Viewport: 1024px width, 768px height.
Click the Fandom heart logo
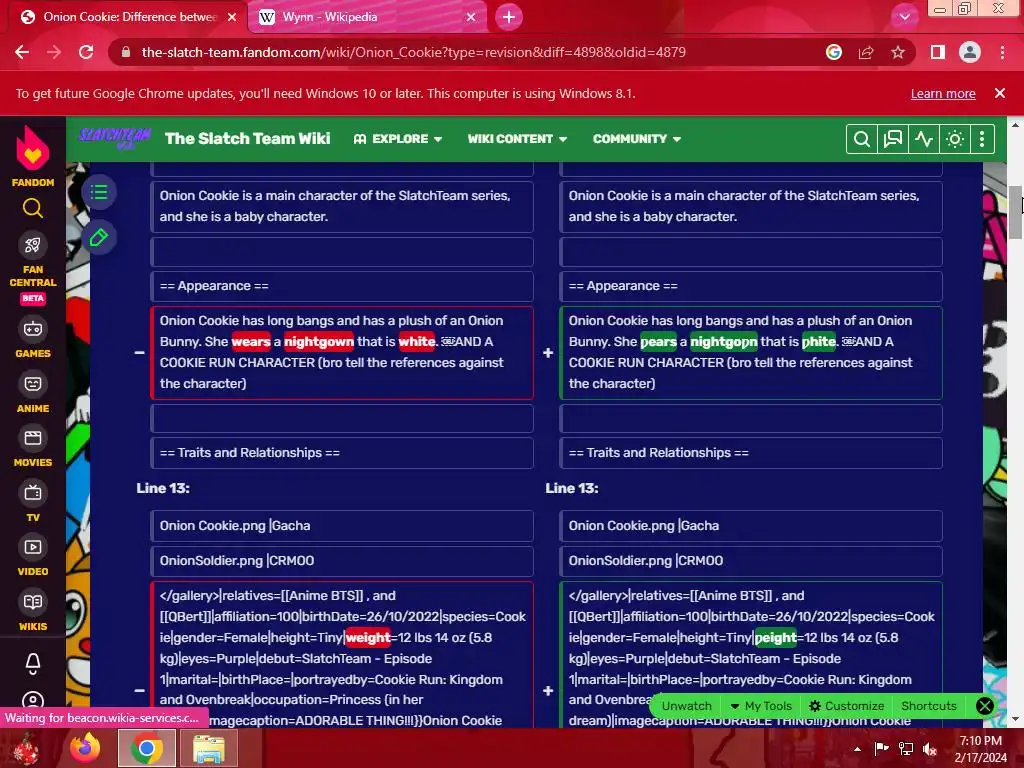pyautogui.click(x=33, y=149)
